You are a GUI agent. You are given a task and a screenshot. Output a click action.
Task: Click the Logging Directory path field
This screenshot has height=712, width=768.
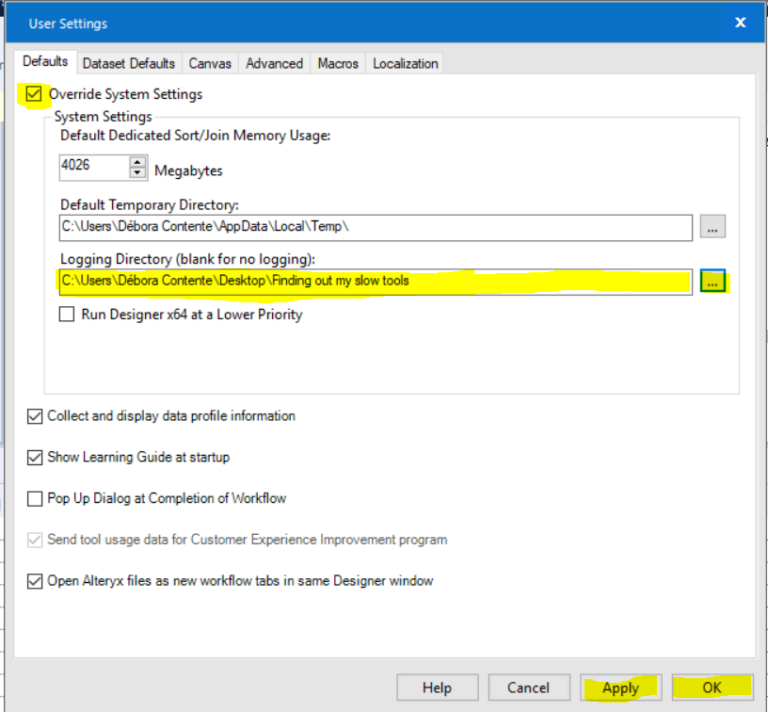click(375, 282)
